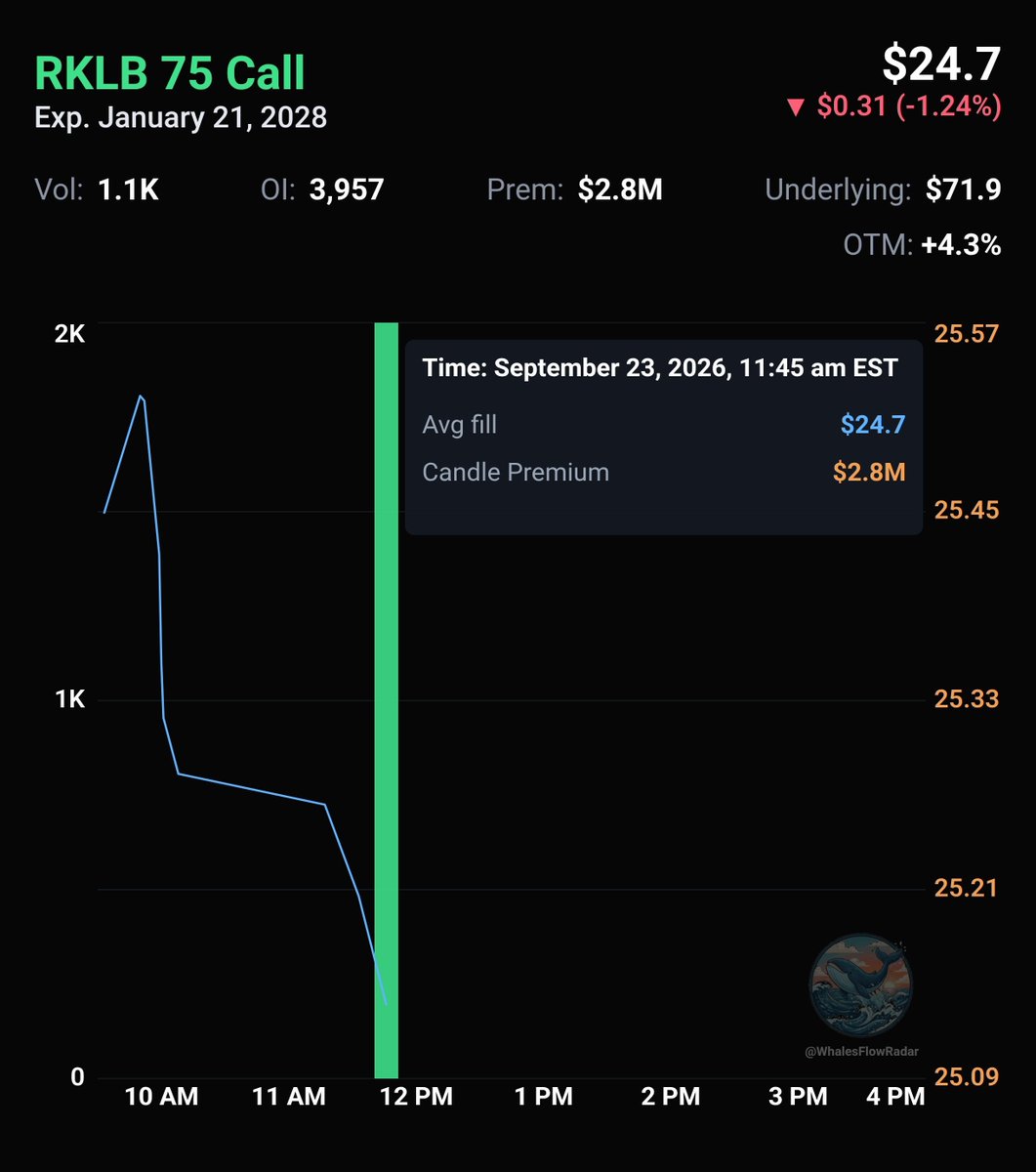
Task: Click the 2K volume axis label
Action: click(x=70, y=333)
